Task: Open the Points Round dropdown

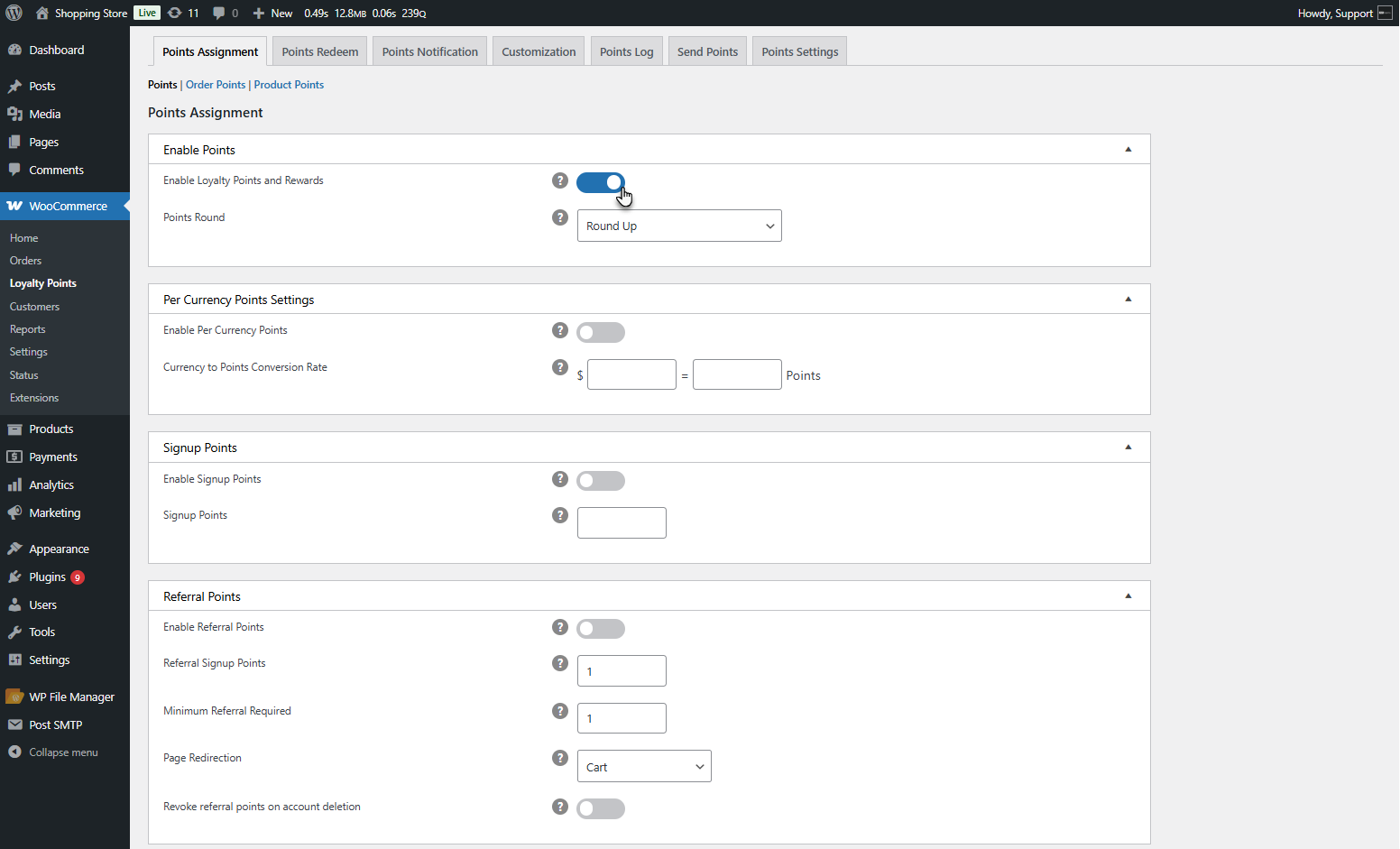Action: 679,226
